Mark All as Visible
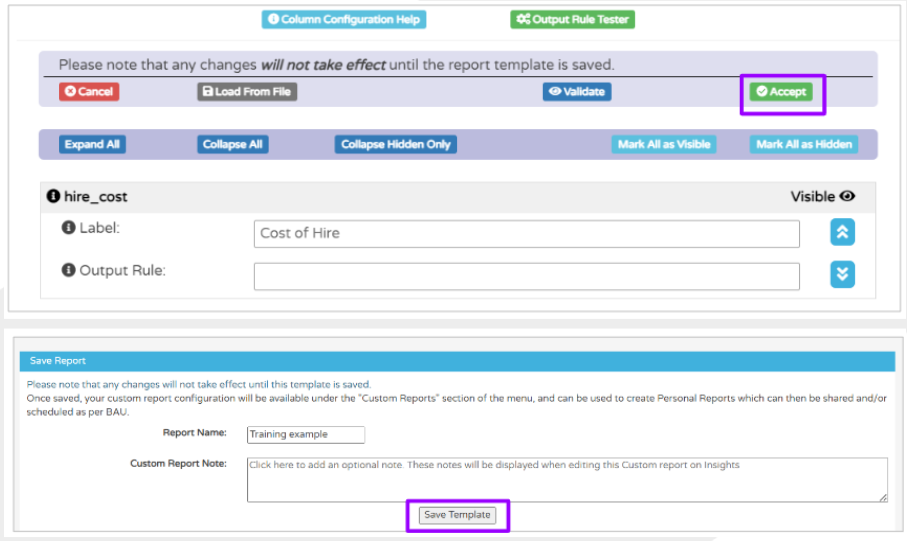The image size is (907, 541). tap(664, 144)
